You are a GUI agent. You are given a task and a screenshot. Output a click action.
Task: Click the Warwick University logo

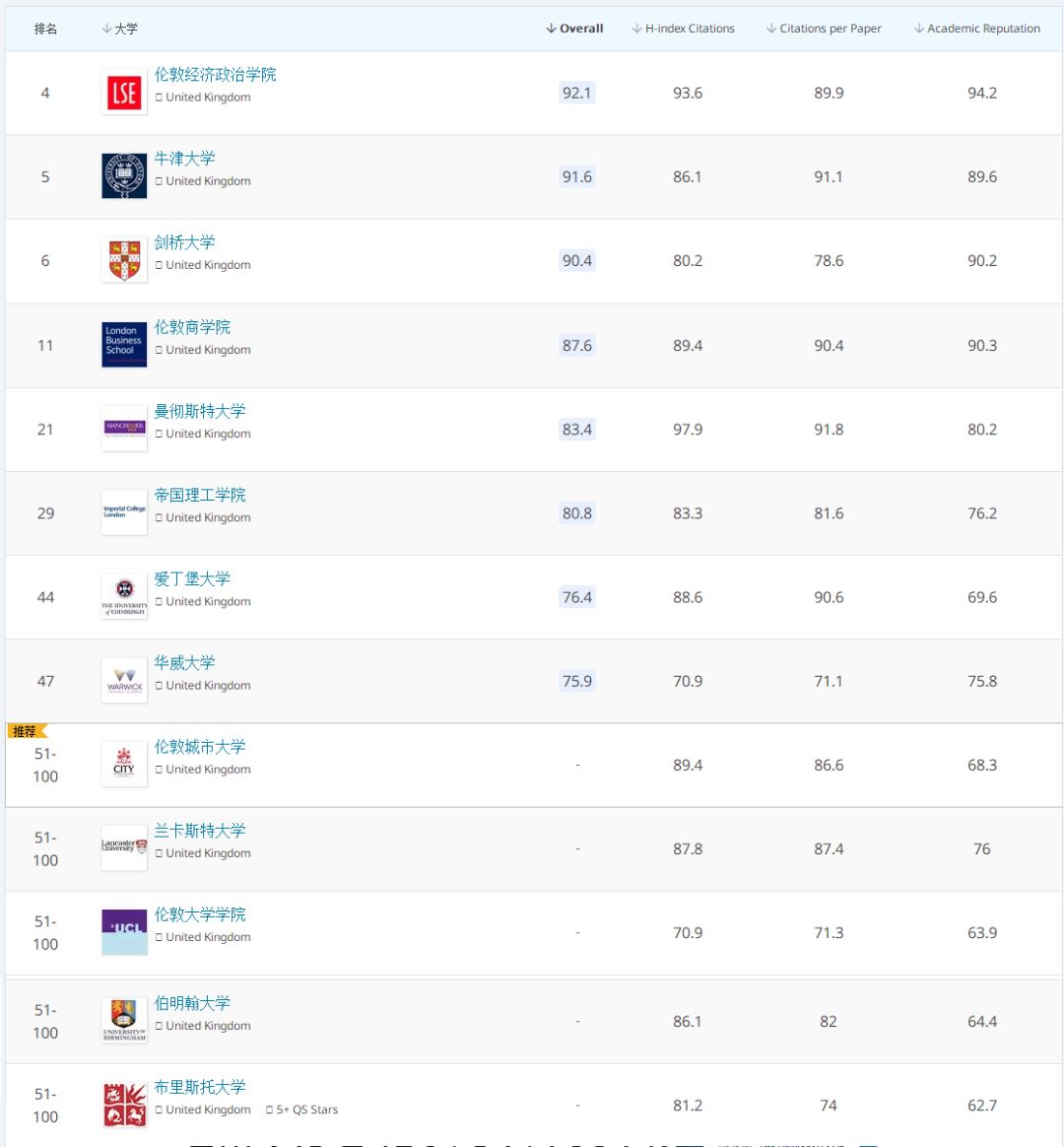coord(124,680)
